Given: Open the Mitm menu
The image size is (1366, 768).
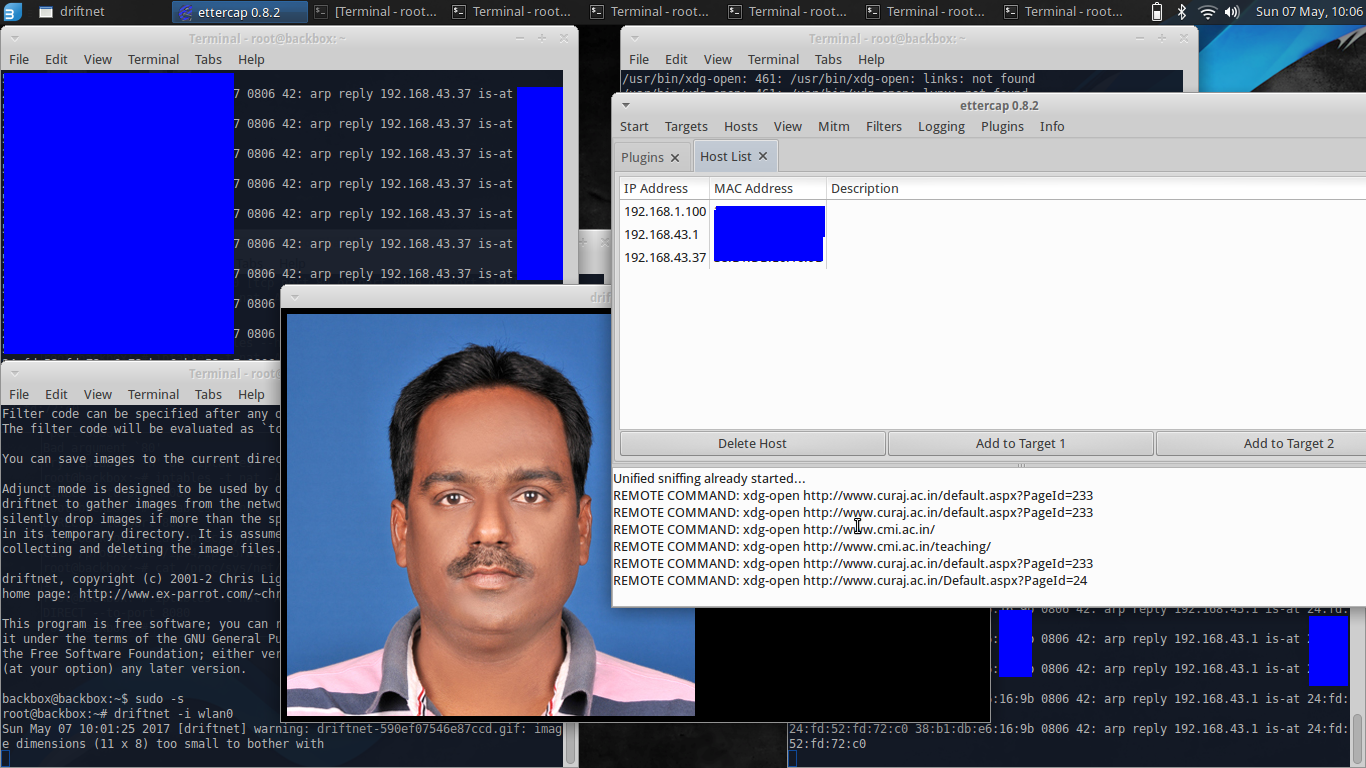Looking at the screenshot, I should point(834,127).
